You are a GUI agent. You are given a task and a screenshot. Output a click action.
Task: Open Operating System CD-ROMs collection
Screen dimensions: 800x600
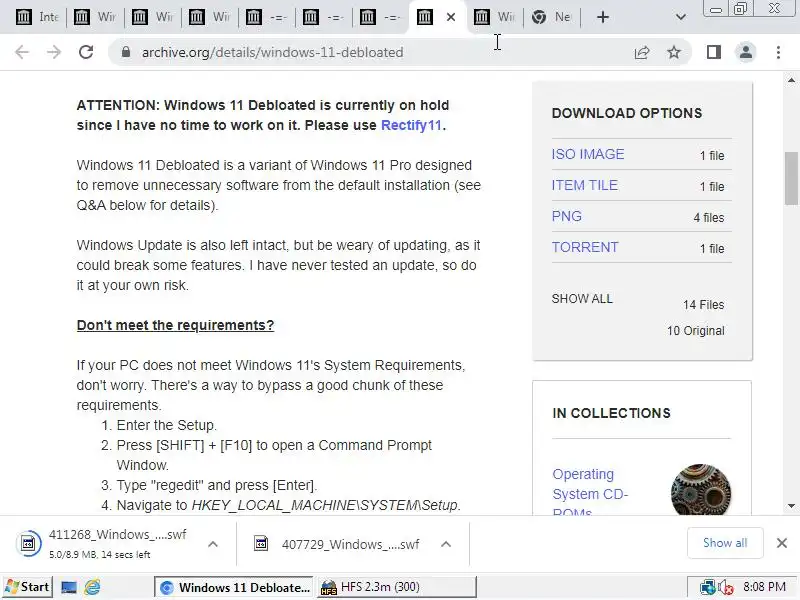[x=590, y=492]
